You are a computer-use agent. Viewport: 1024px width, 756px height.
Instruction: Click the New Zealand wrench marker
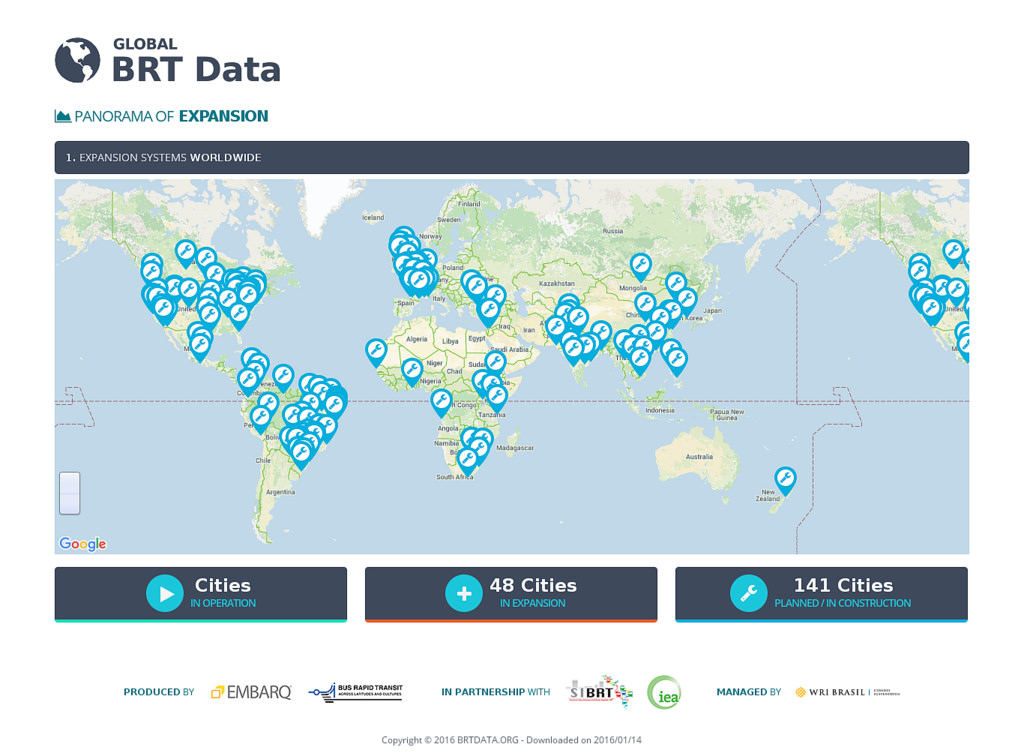click(785, 480)
